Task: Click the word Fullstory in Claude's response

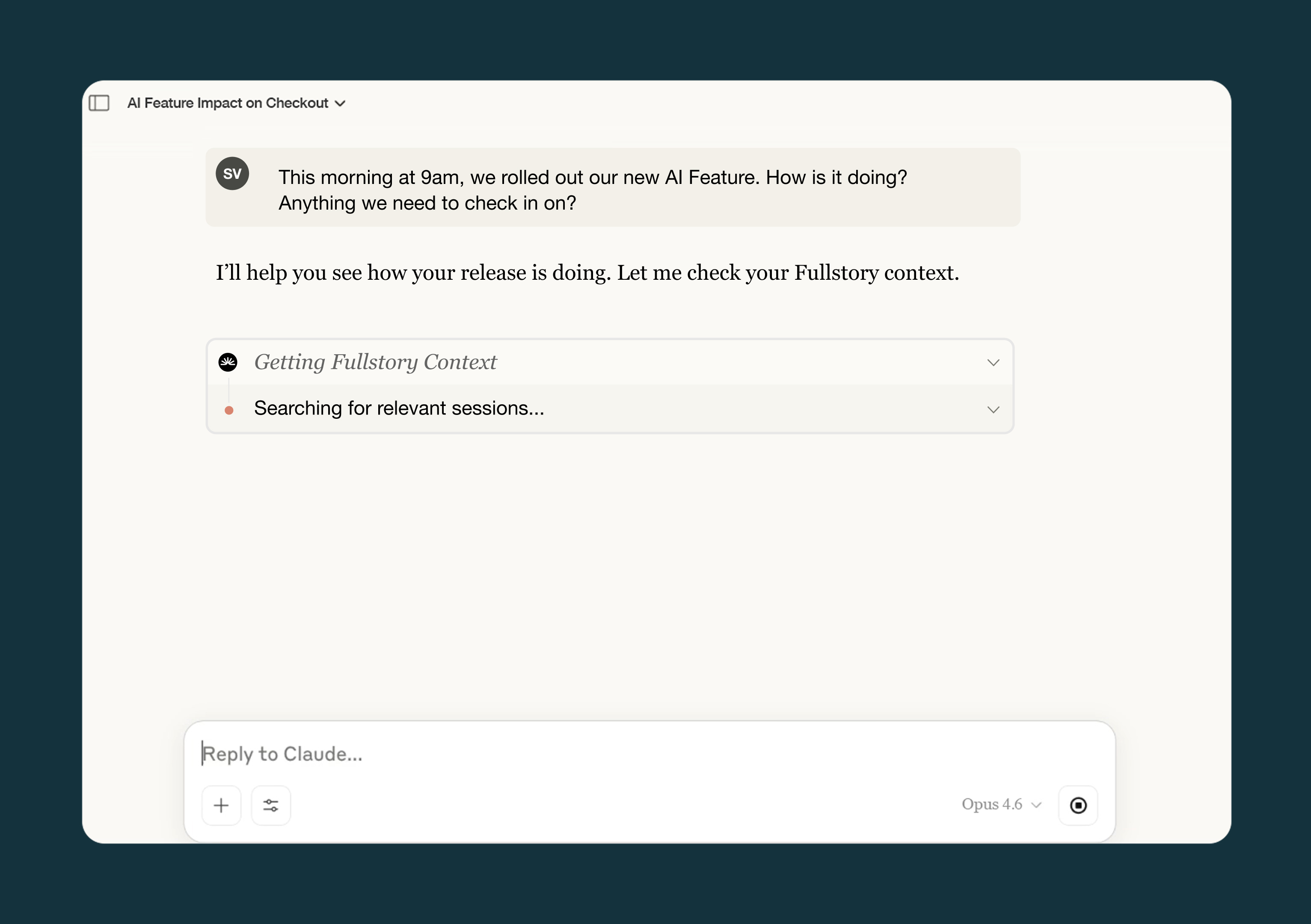Action: click(836, 273)
